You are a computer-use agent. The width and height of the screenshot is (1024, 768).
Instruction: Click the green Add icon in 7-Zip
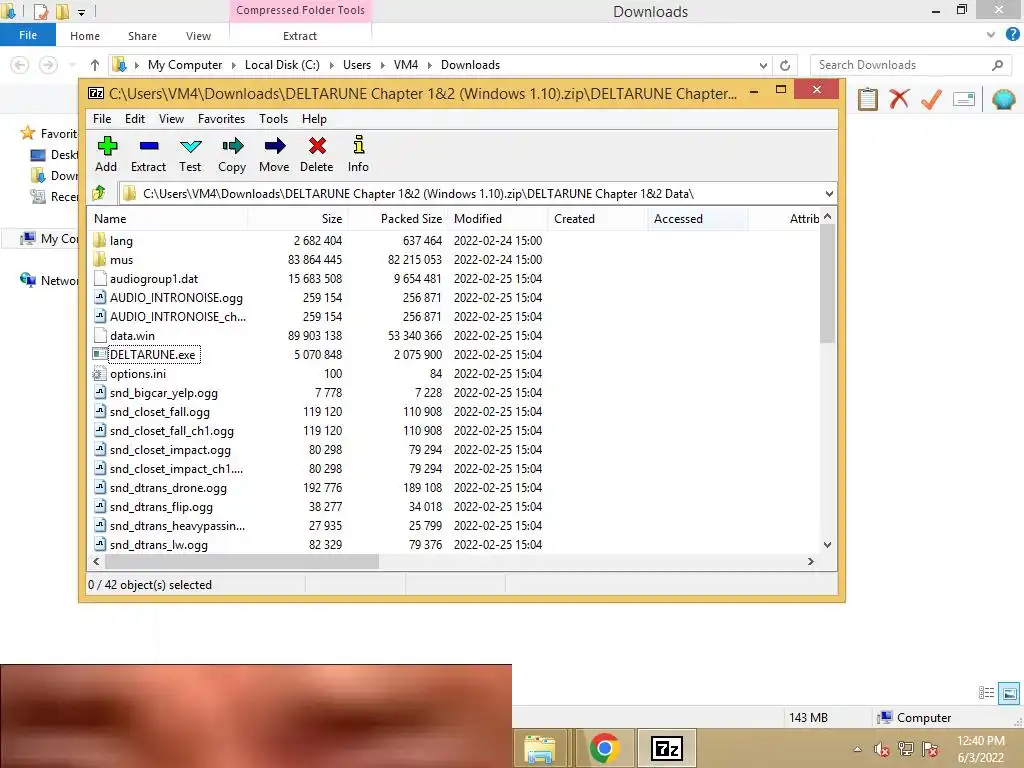pos(106,146)
